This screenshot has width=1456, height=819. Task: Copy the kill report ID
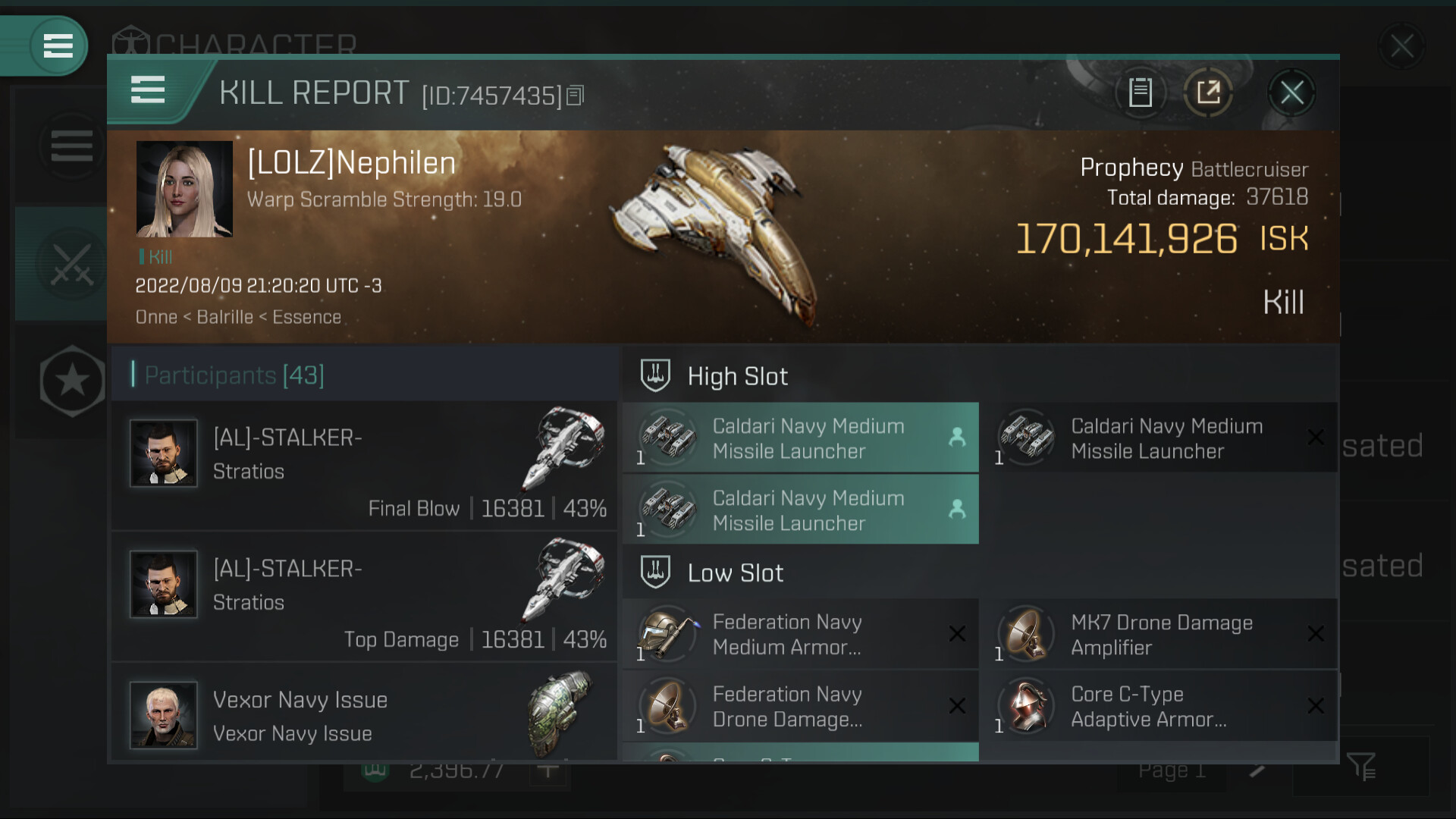[x=576, y=96]
